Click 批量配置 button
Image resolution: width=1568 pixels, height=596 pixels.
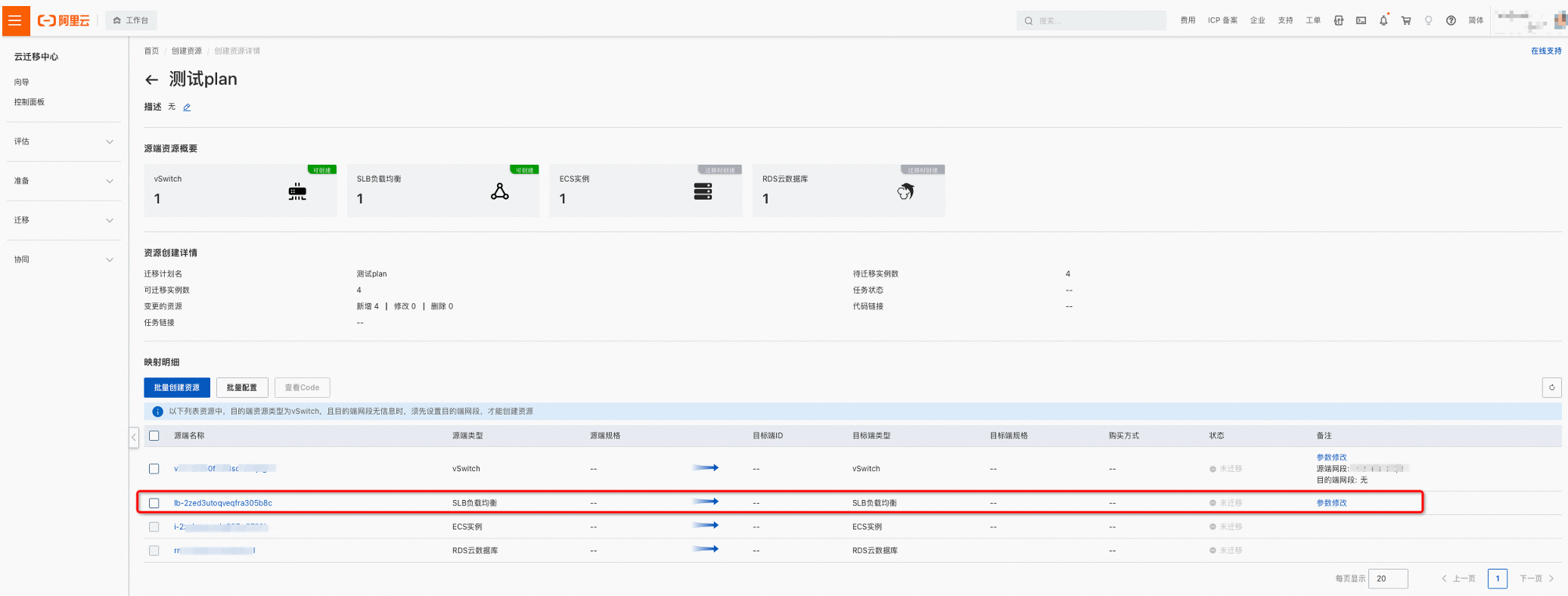click(242, 387)
